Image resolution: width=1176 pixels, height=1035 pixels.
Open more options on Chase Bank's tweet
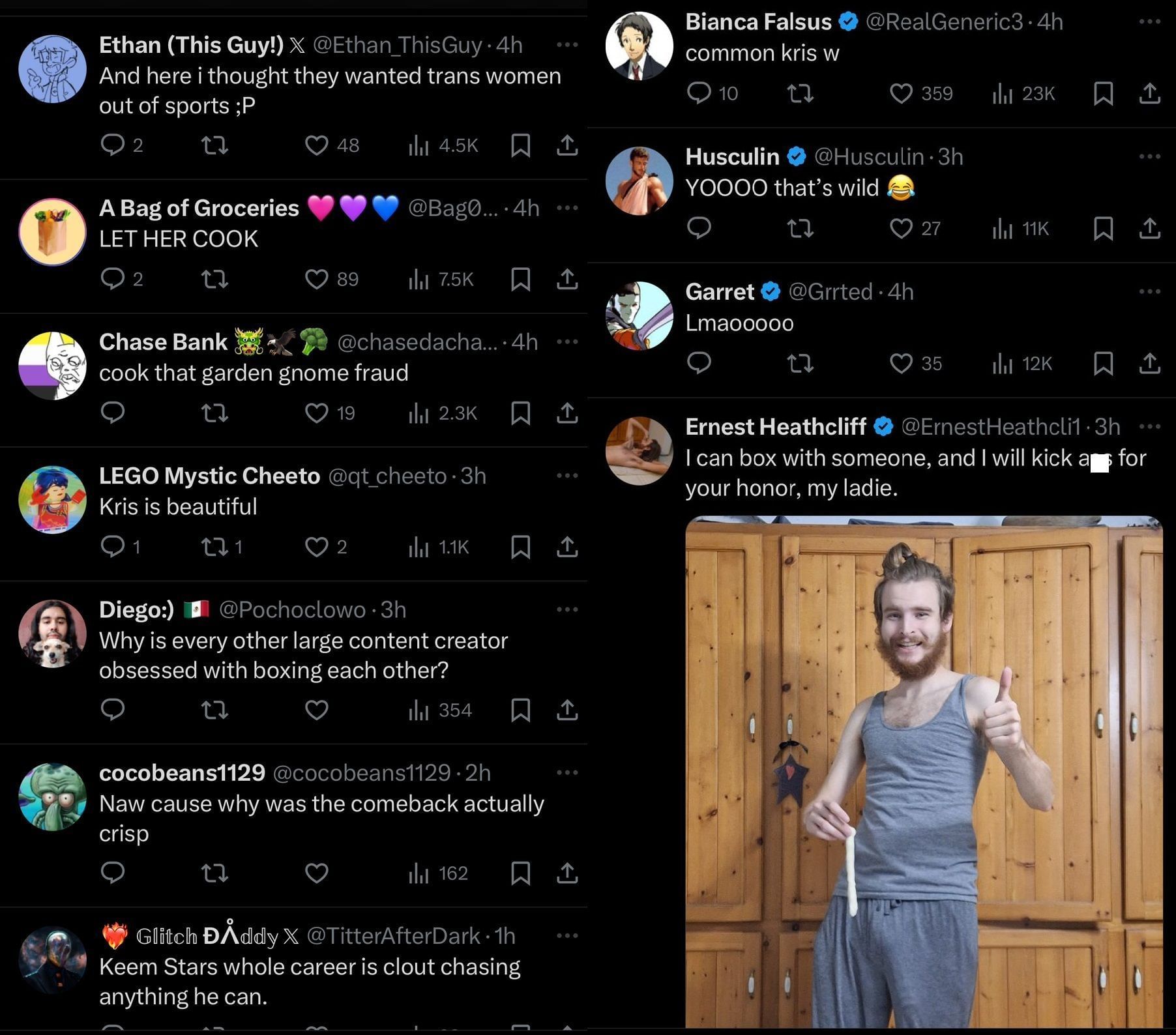coord(567,342)
